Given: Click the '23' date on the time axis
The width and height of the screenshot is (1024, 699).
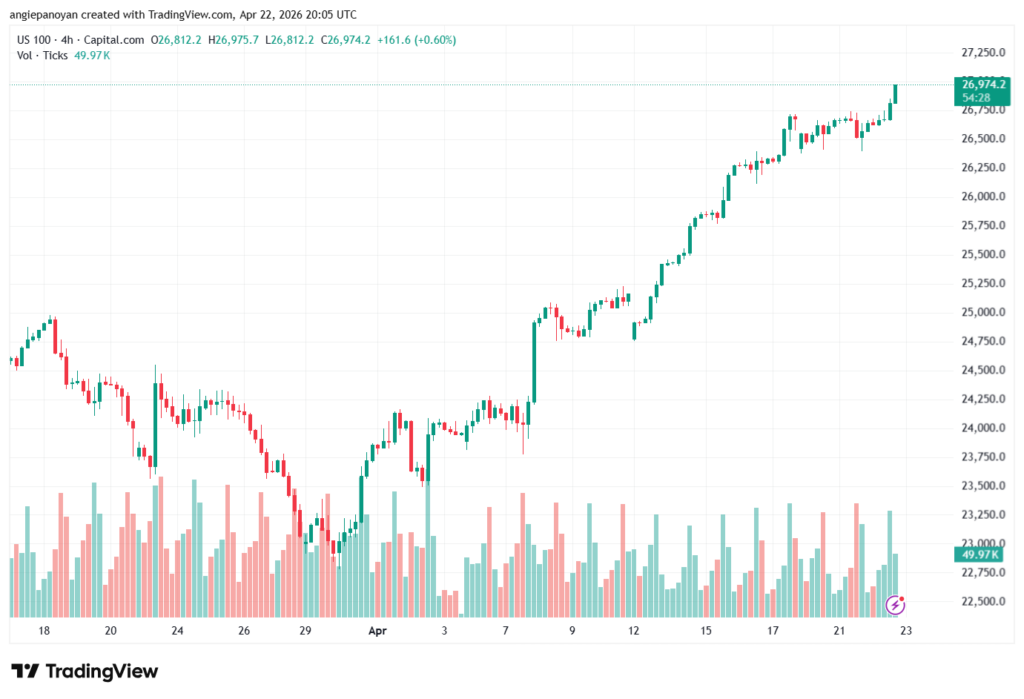Looking at the screenshot, I should click(x=905, y=631).
